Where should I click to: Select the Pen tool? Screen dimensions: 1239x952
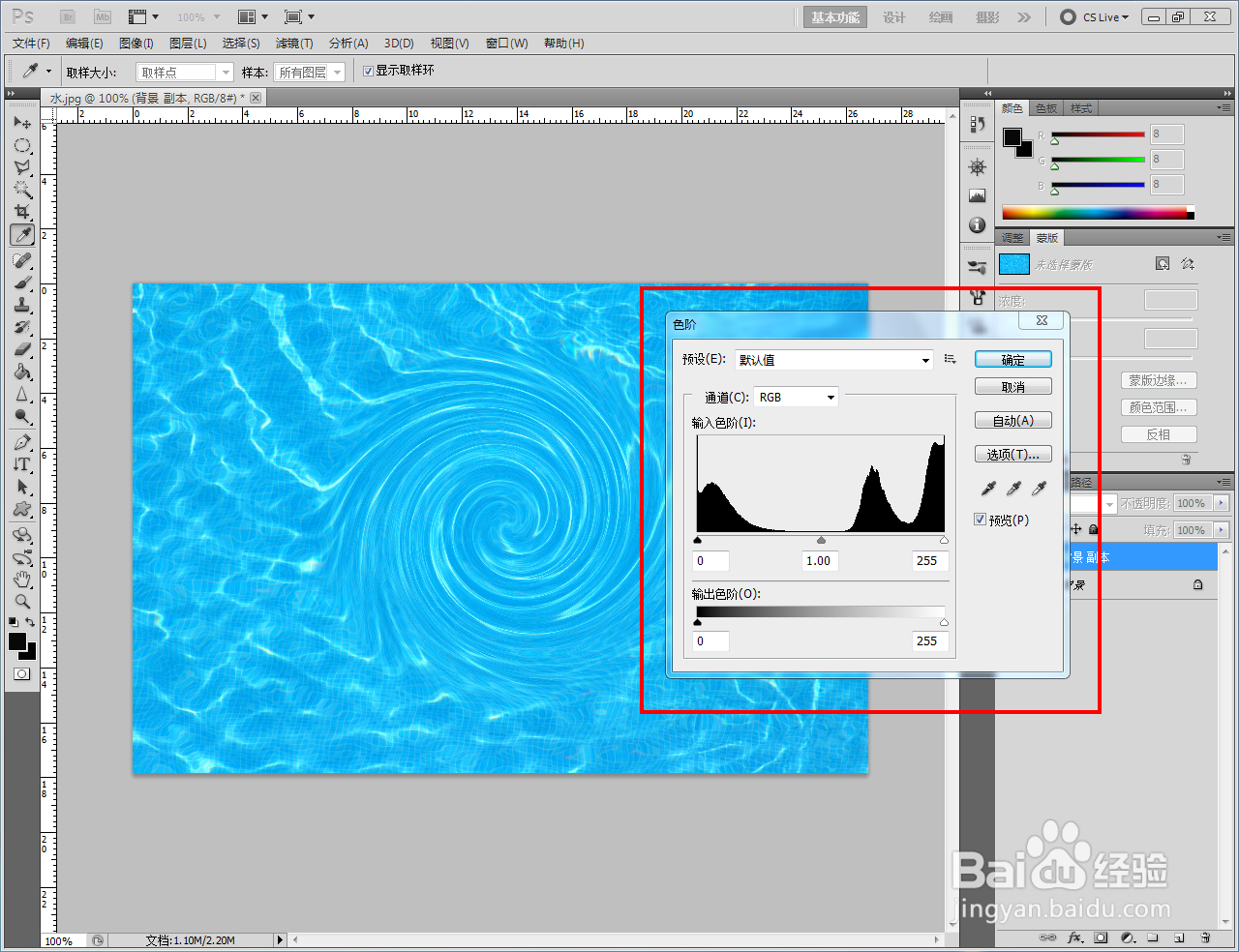click(22, 442)
